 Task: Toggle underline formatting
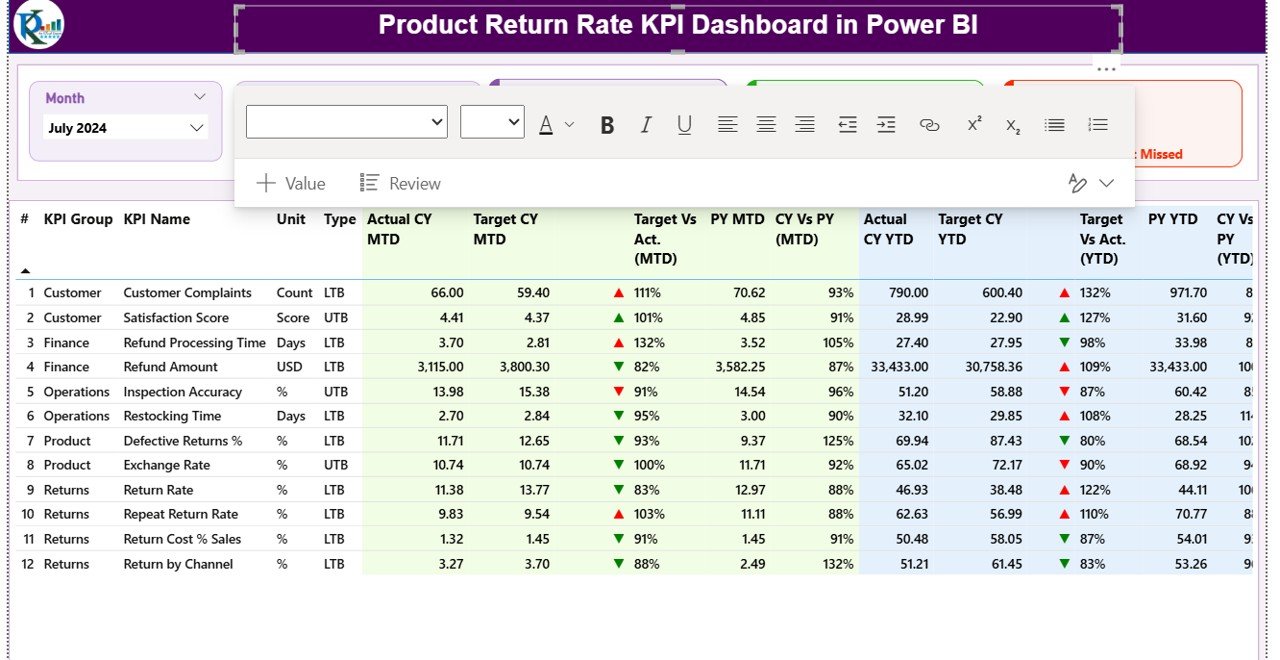coord(684,124)
